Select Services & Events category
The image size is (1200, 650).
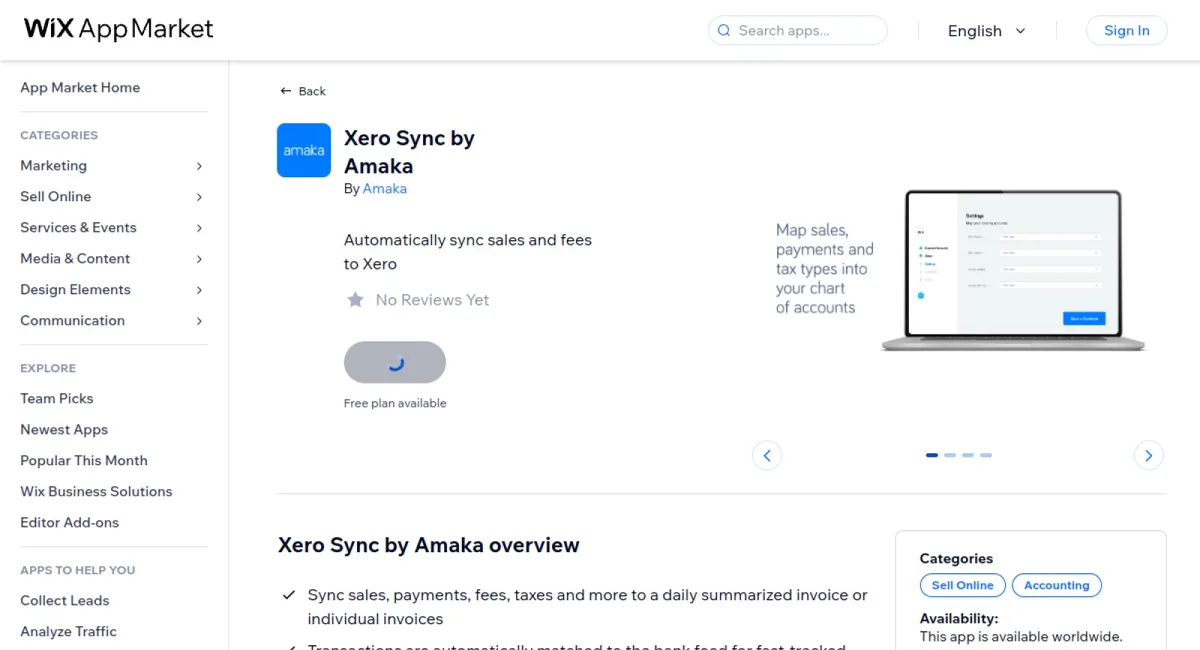click(x=79, y=227)
